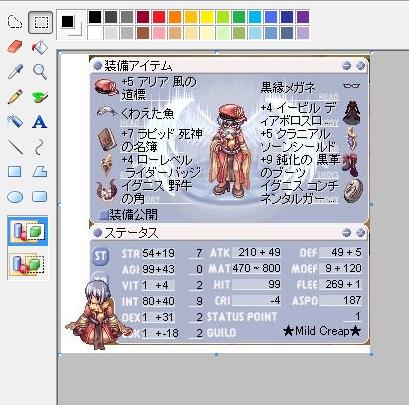Click the MATK value 470 ~ 800
The width and height of the screenshot is (409, 405).
256,268
